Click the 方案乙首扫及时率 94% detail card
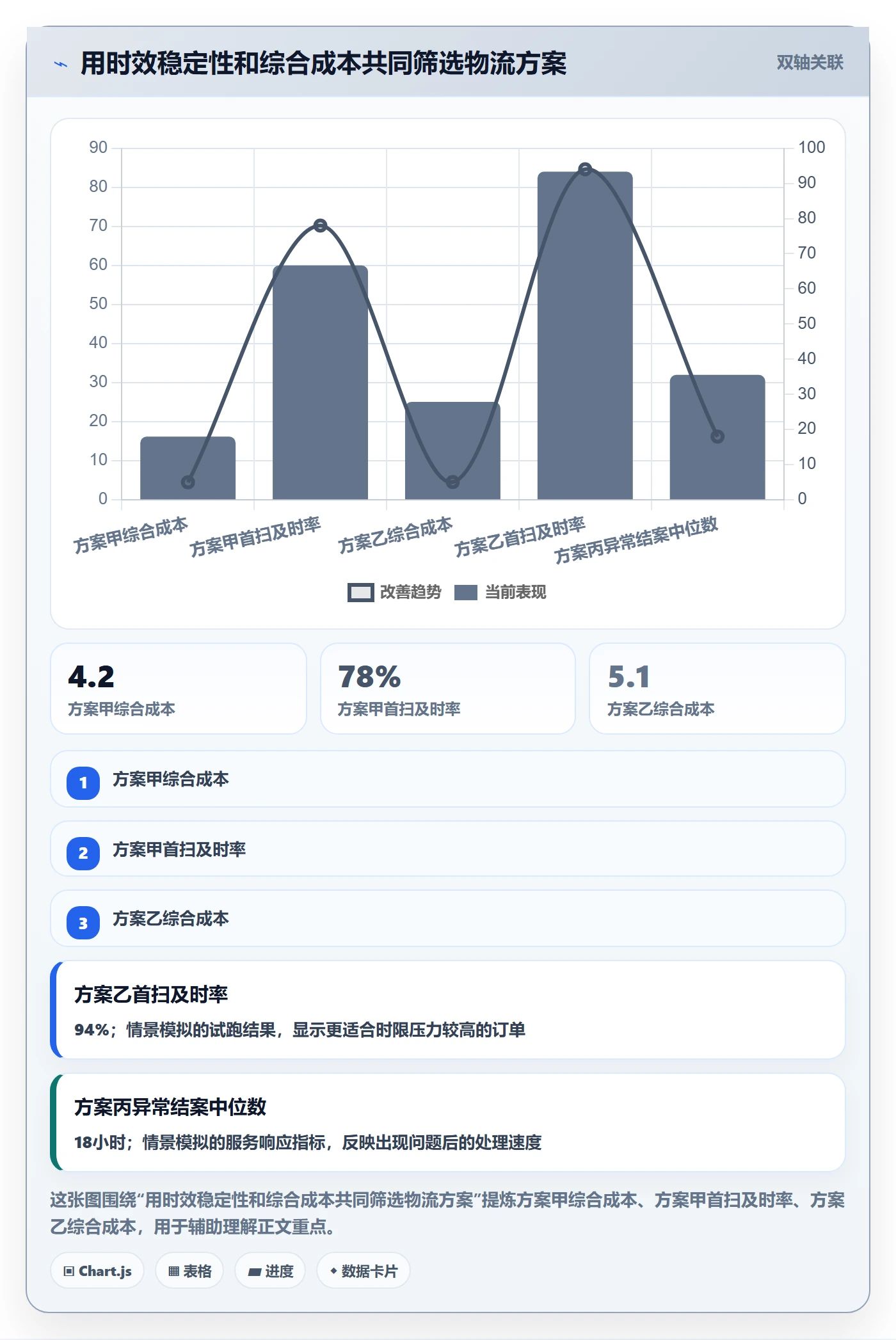The width and height of the screenshot is (896, 1340). pyautogui.click(x=448, y=1010)
